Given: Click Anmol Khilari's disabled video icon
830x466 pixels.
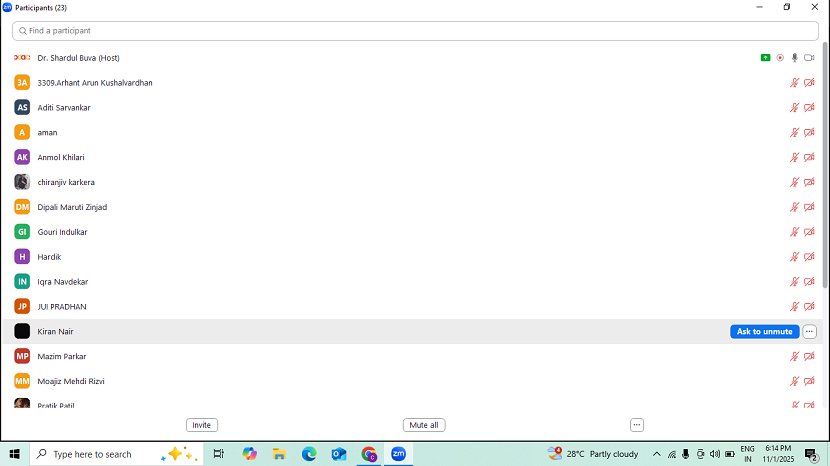Looking at the screenshot, I should tap(809, 157).
